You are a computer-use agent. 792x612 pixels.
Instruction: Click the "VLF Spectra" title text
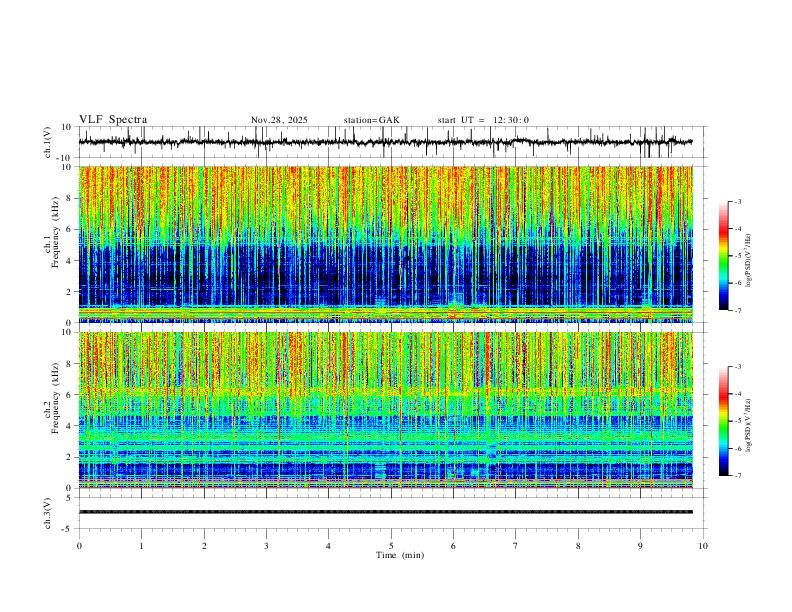point(113,120)
